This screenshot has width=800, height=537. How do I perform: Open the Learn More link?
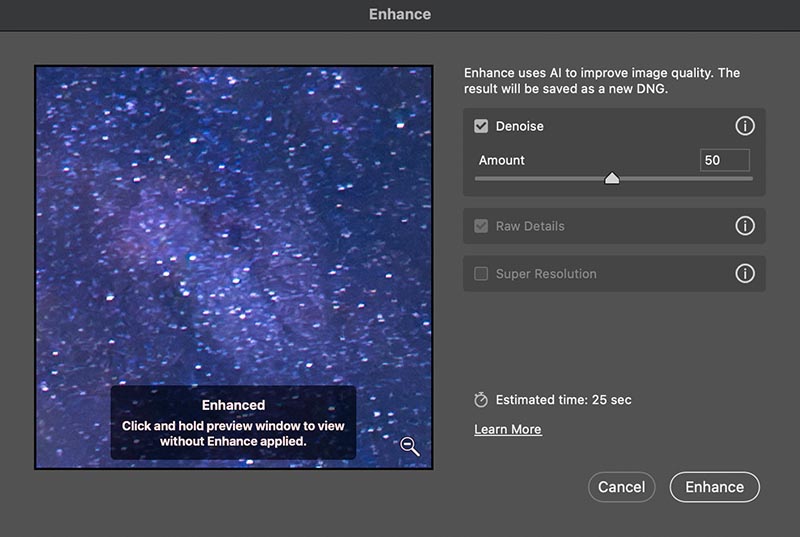click(x=508, y=429)
